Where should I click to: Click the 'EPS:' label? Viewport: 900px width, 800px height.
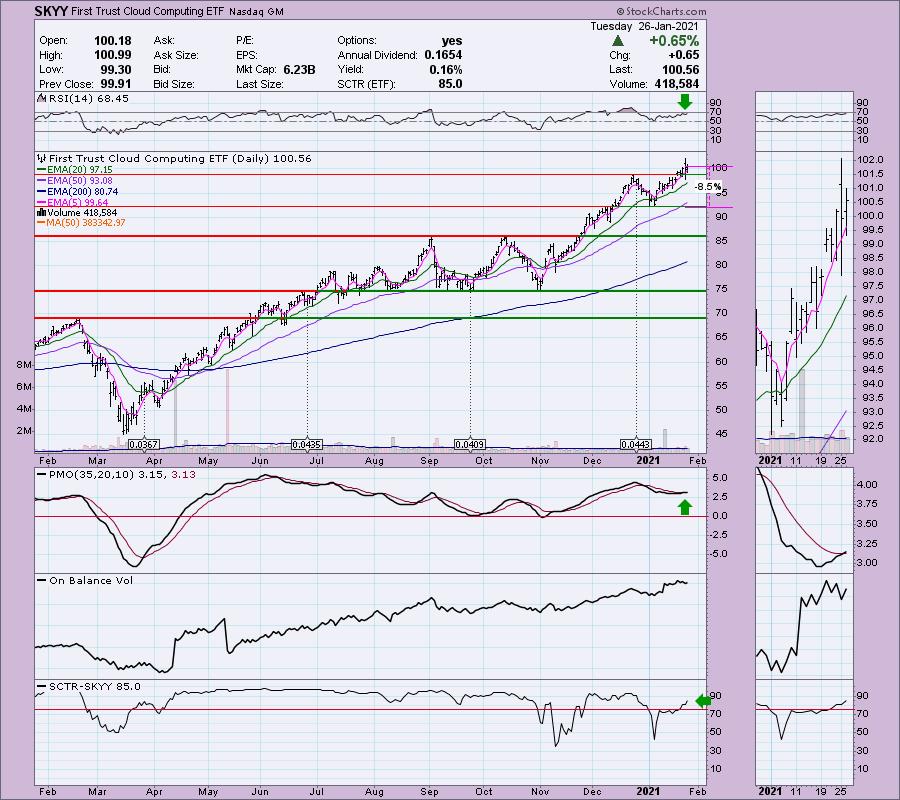(247, 55)
